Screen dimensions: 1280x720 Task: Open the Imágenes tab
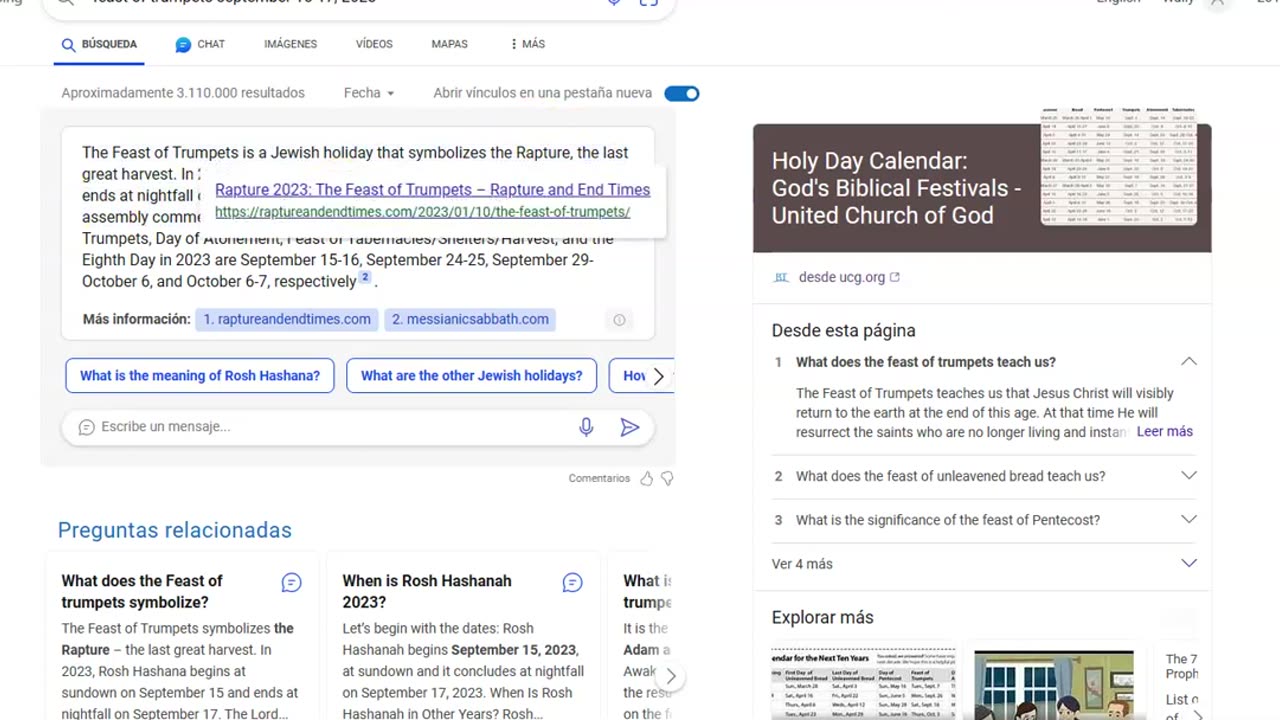290,44
